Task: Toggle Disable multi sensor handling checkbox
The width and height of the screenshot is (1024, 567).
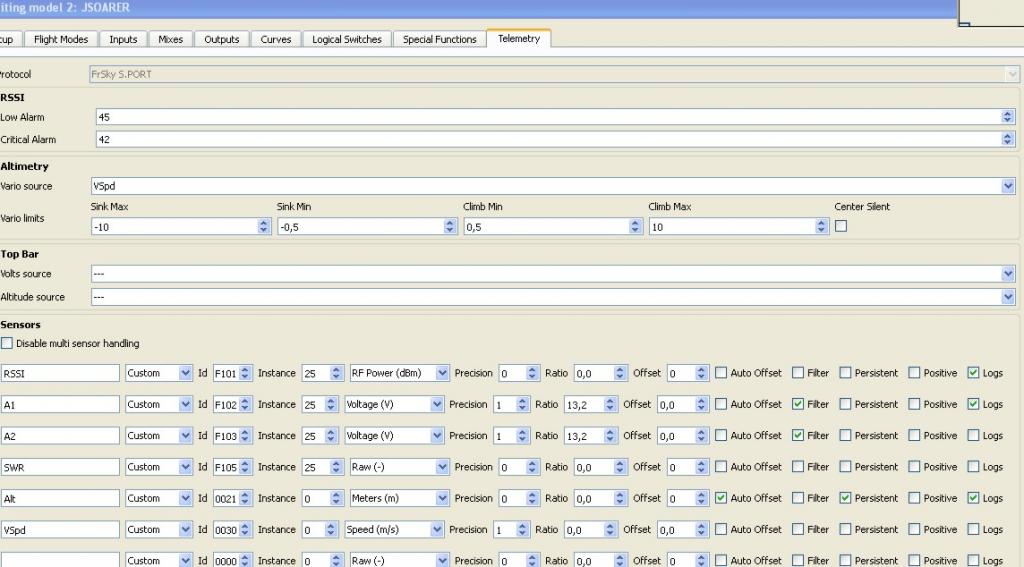Action: click(x=7, y=344)
